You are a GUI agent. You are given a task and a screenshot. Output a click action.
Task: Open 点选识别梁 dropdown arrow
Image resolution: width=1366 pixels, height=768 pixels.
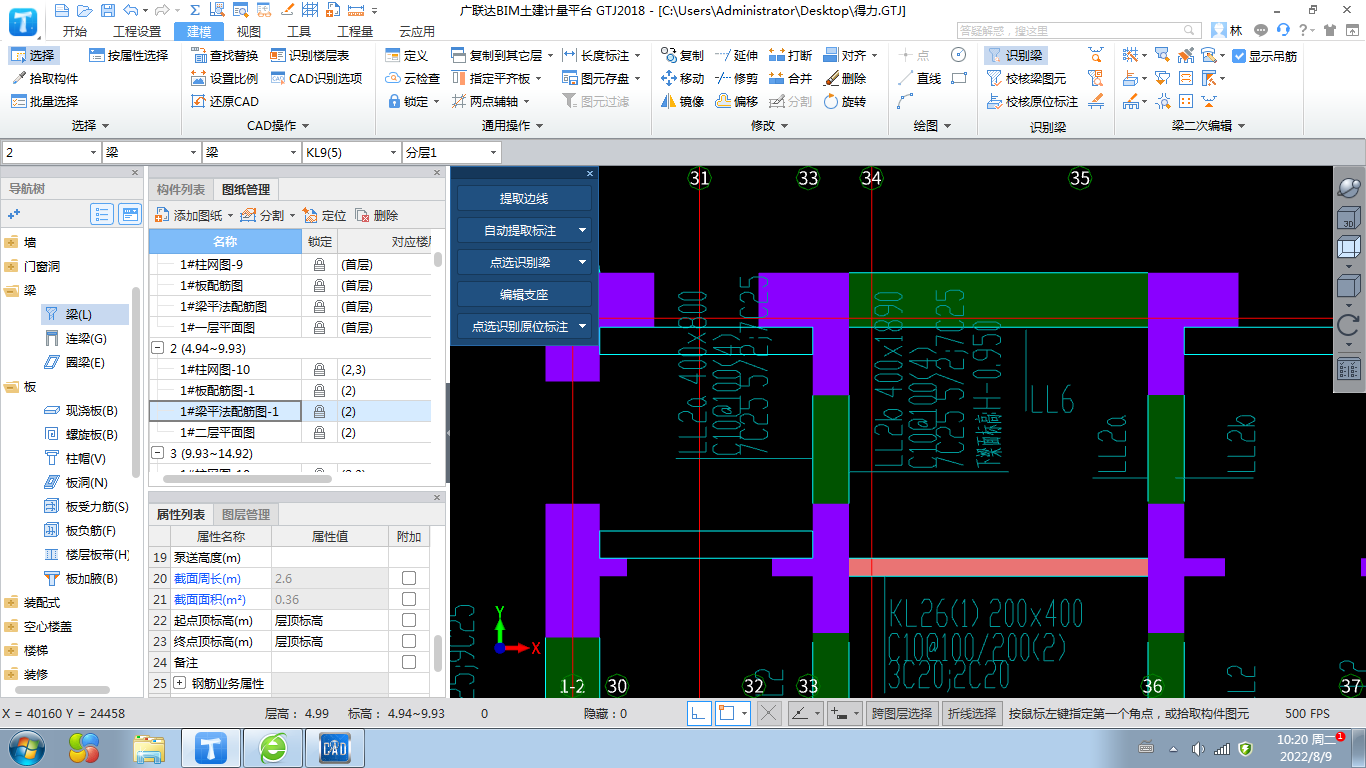coord(583,262)
